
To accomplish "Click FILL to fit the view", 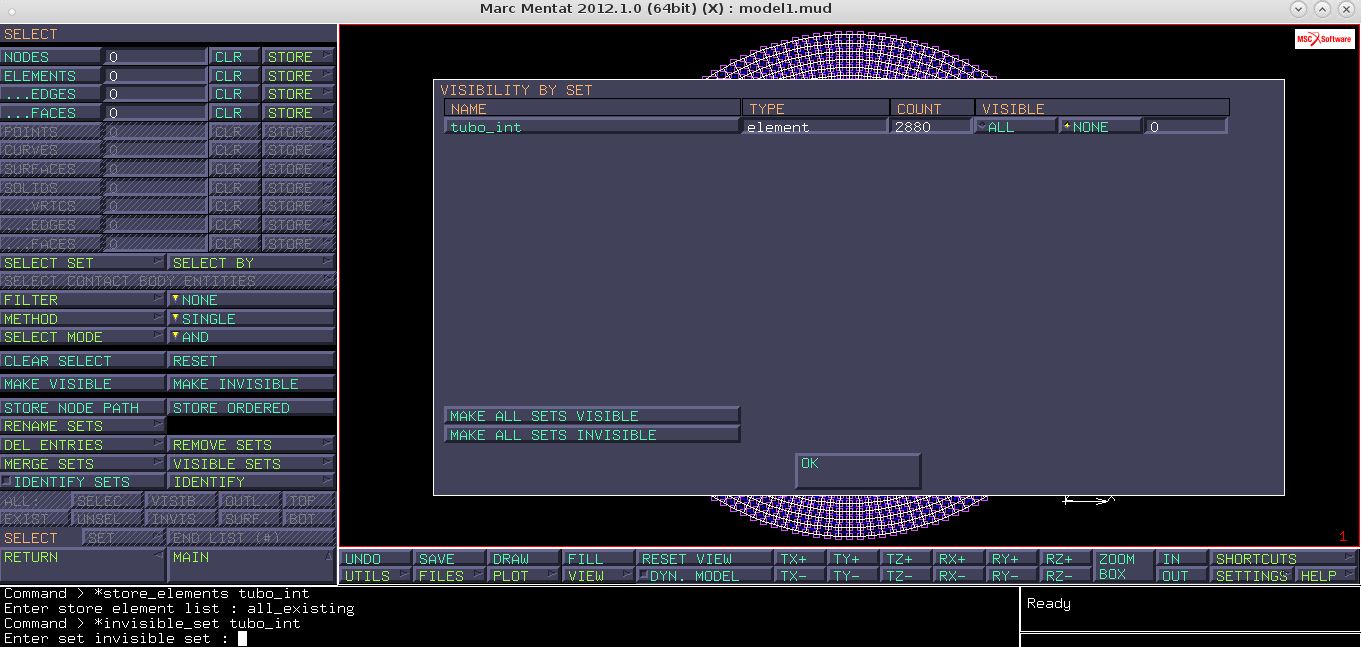I will [596, 559].
